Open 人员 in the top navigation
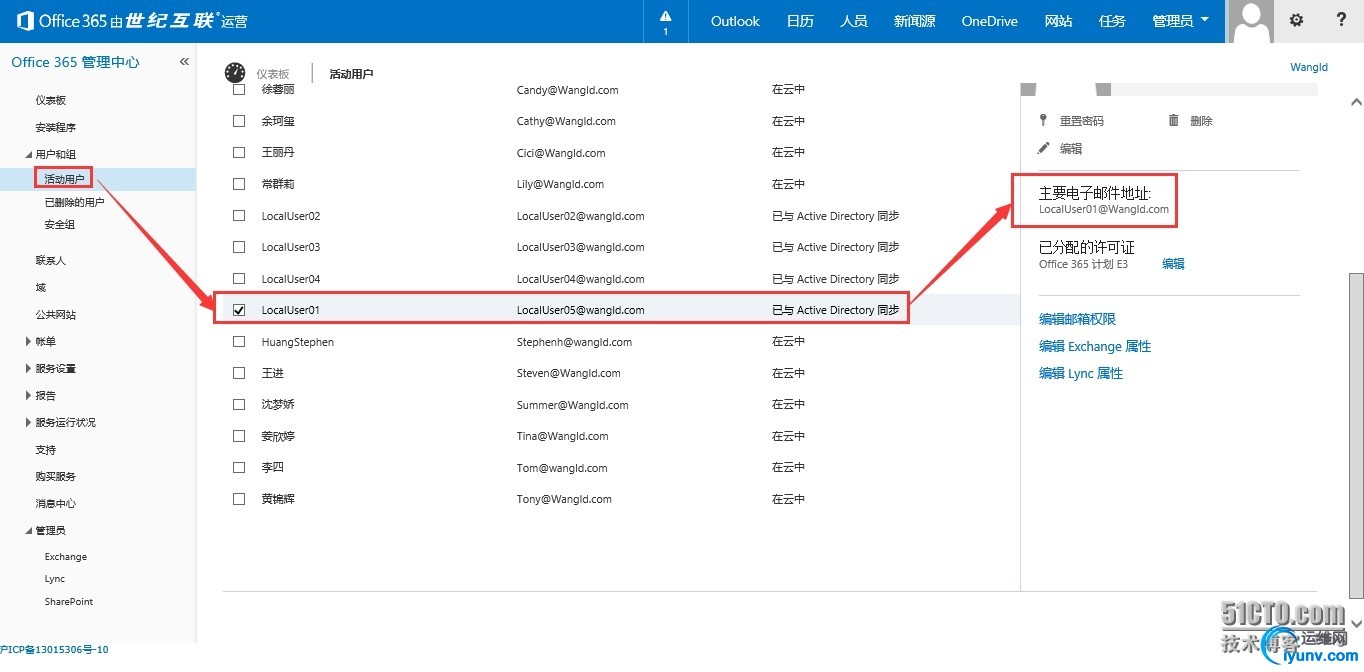 (854, 21)
